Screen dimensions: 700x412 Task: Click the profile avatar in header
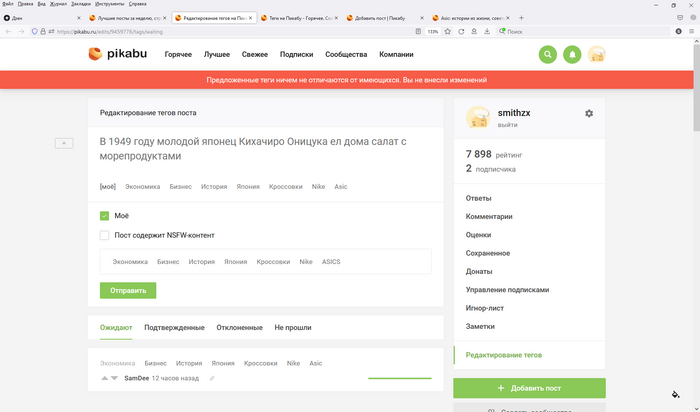[596, 54]
